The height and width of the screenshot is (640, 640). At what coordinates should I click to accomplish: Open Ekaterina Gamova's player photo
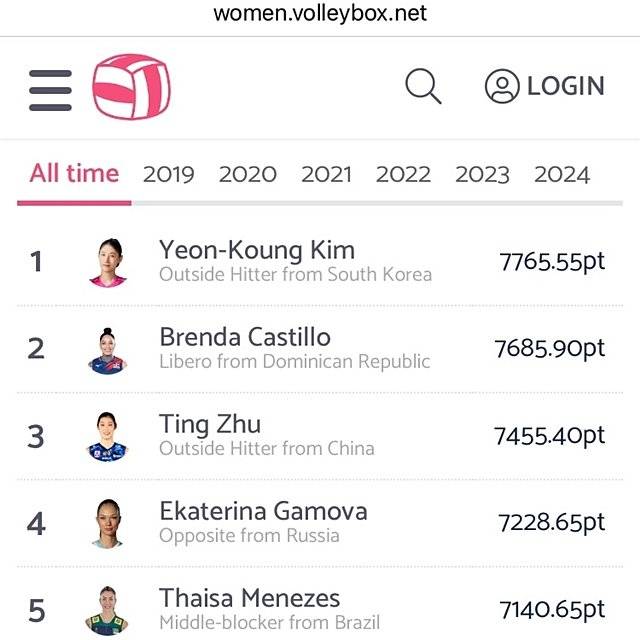pyautogui.click(x=108, y=523)
